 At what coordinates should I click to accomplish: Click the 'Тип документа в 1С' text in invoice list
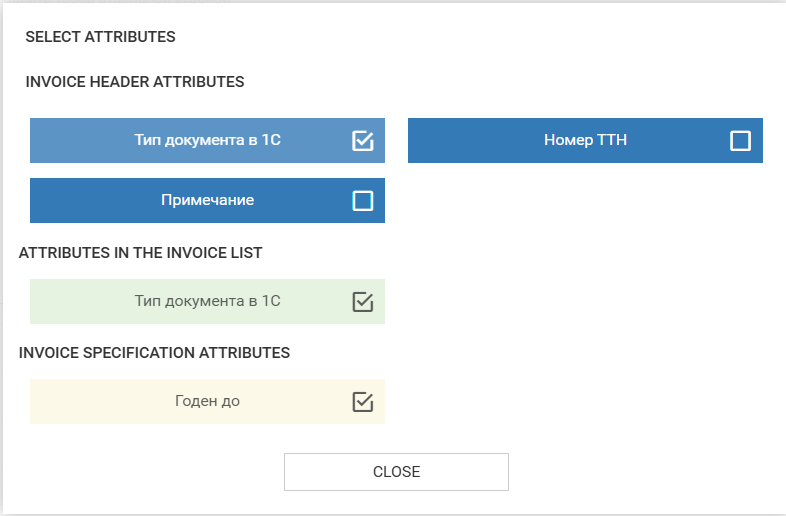point(207,300)
